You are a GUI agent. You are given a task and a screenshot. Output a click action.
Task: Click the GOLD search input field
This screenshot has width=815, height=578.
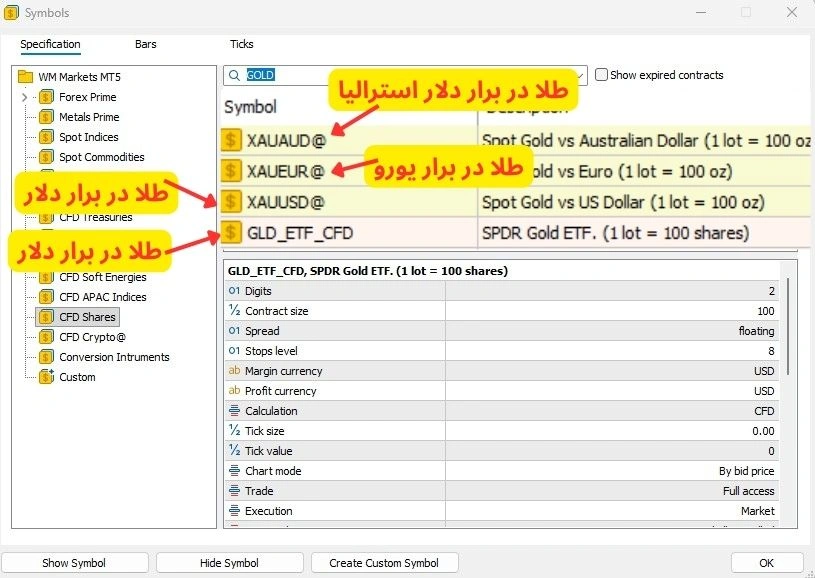click(405, 75)
